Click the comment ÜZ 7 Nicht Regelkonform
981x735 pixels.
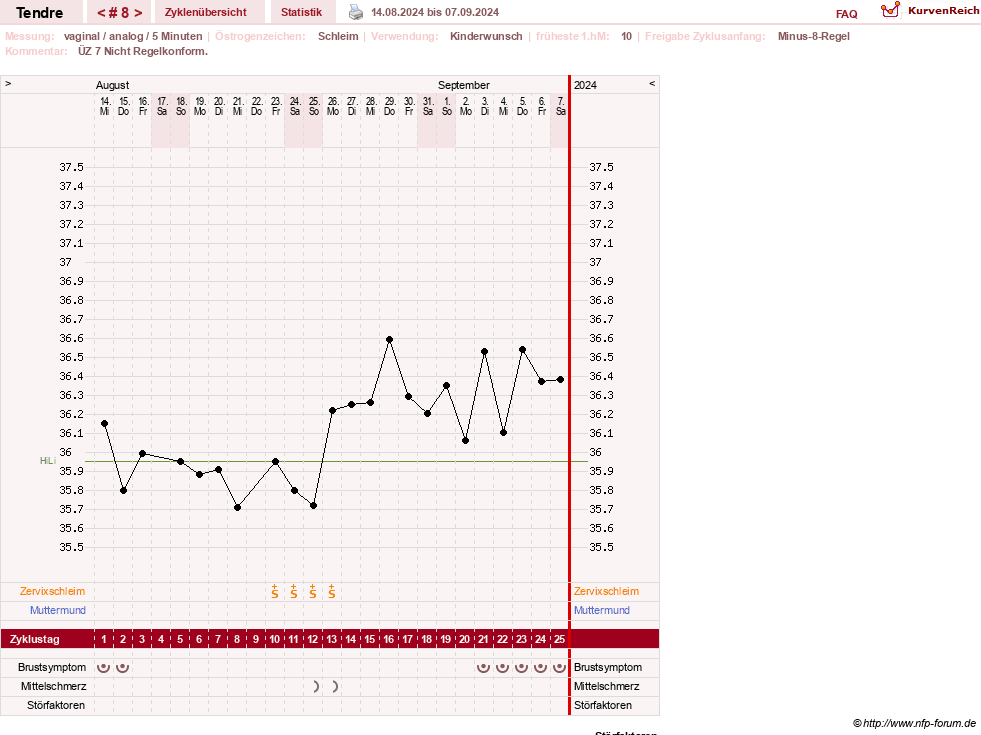click(143, 51)
